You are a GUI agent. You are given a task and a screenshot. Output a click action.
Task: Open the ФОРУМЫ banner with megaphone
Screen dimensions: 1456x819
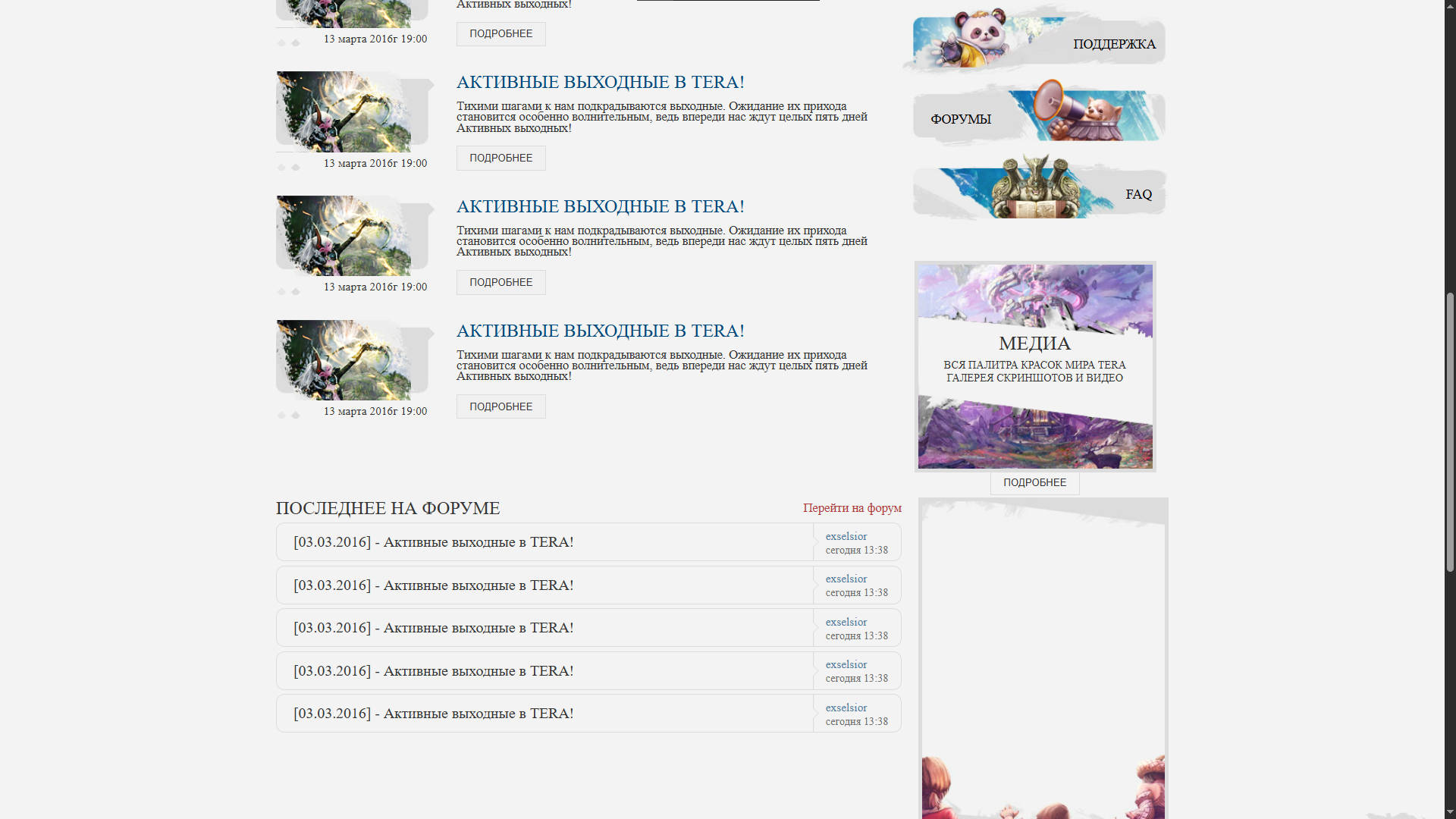(1037, 114)
